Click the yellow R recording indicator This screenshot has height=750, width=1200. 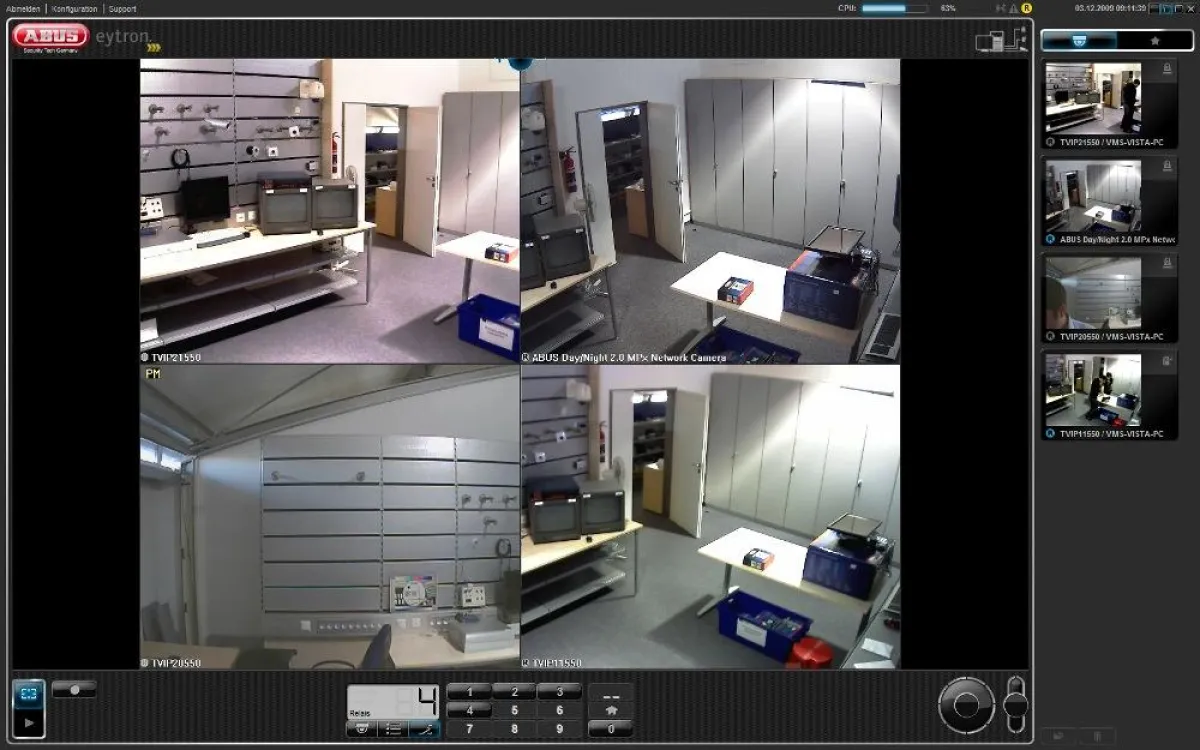coord(1026,8)
